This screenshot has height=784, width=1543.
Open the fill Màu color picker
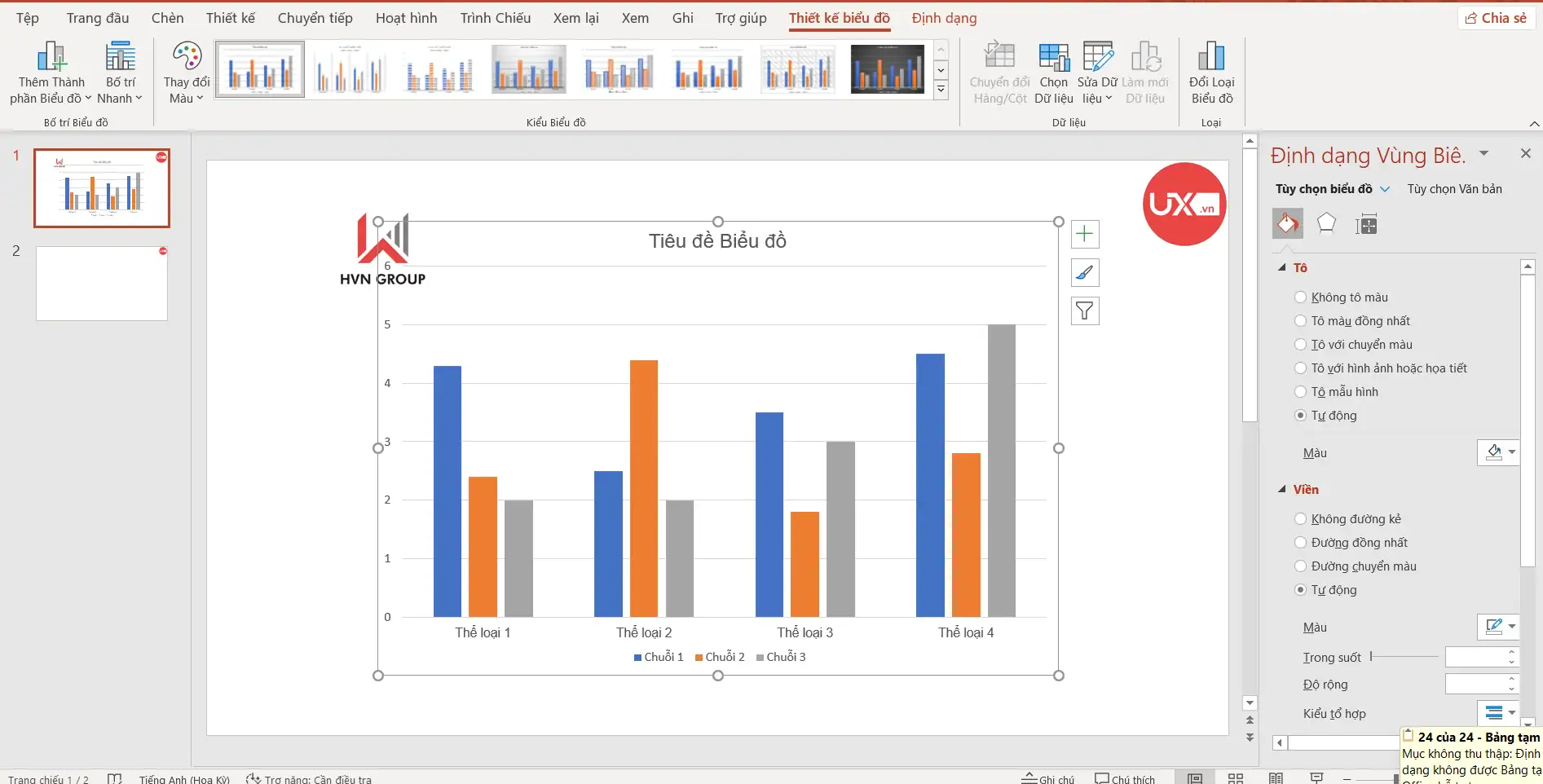(1499, 452)
